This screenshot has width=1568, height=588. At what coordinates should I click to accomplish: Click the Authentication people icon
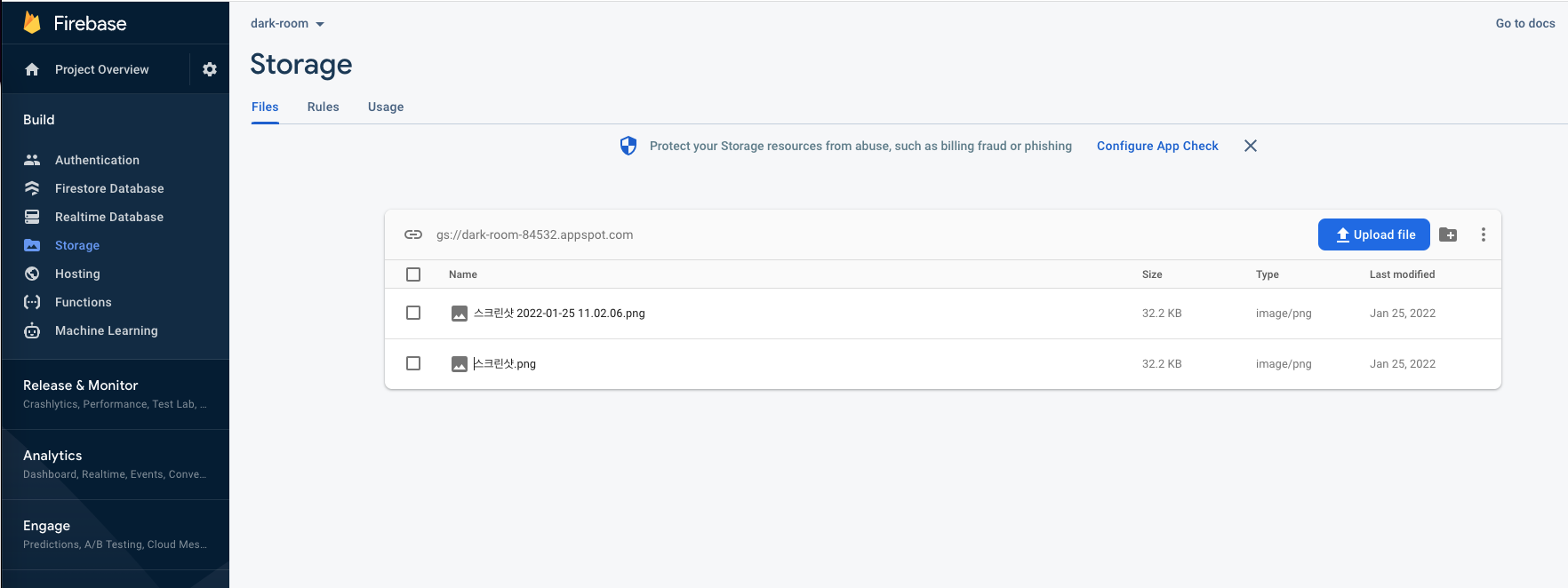32,160
